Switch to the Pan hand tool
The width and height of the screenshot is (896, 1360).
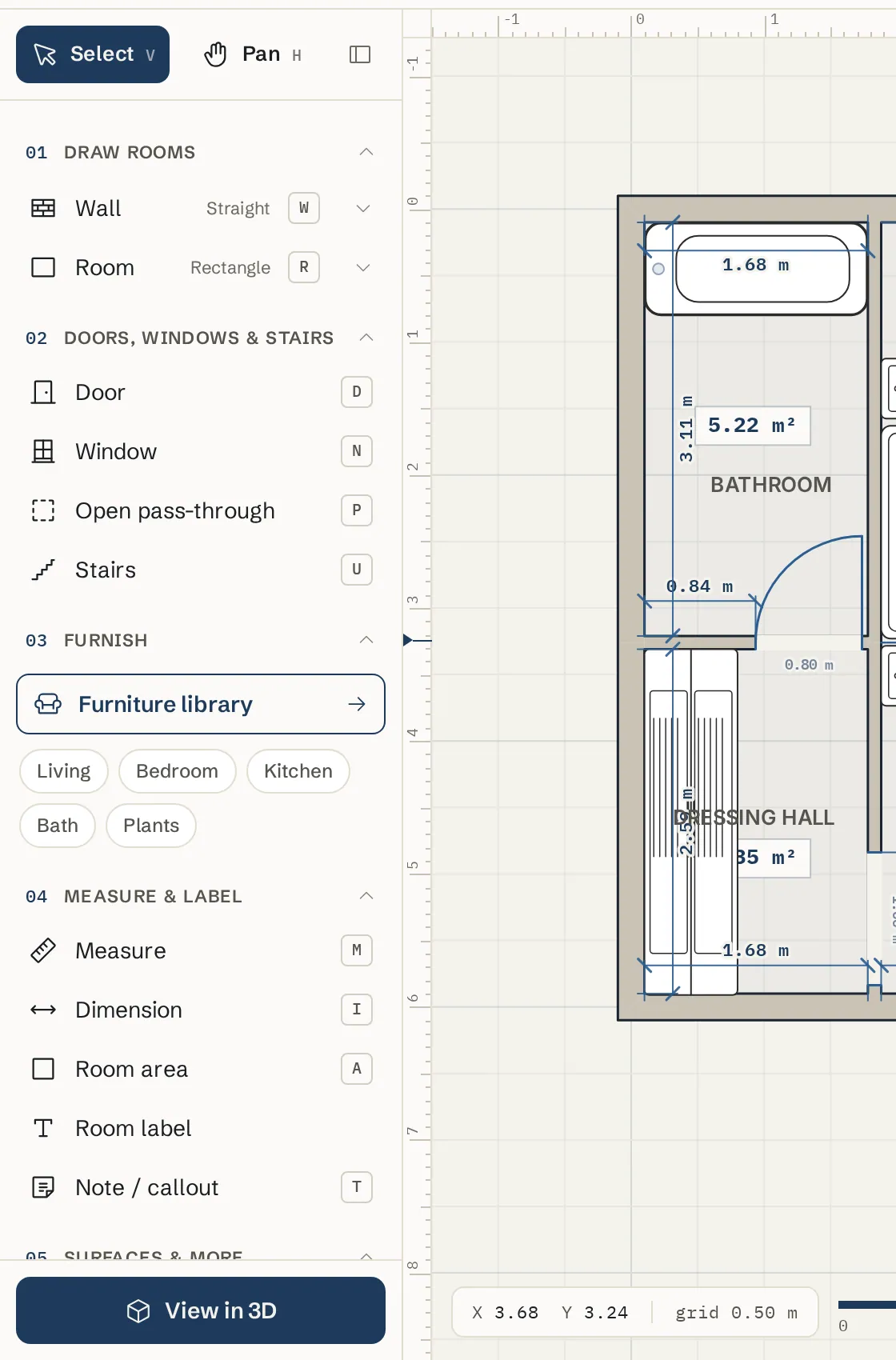[253, 54]
